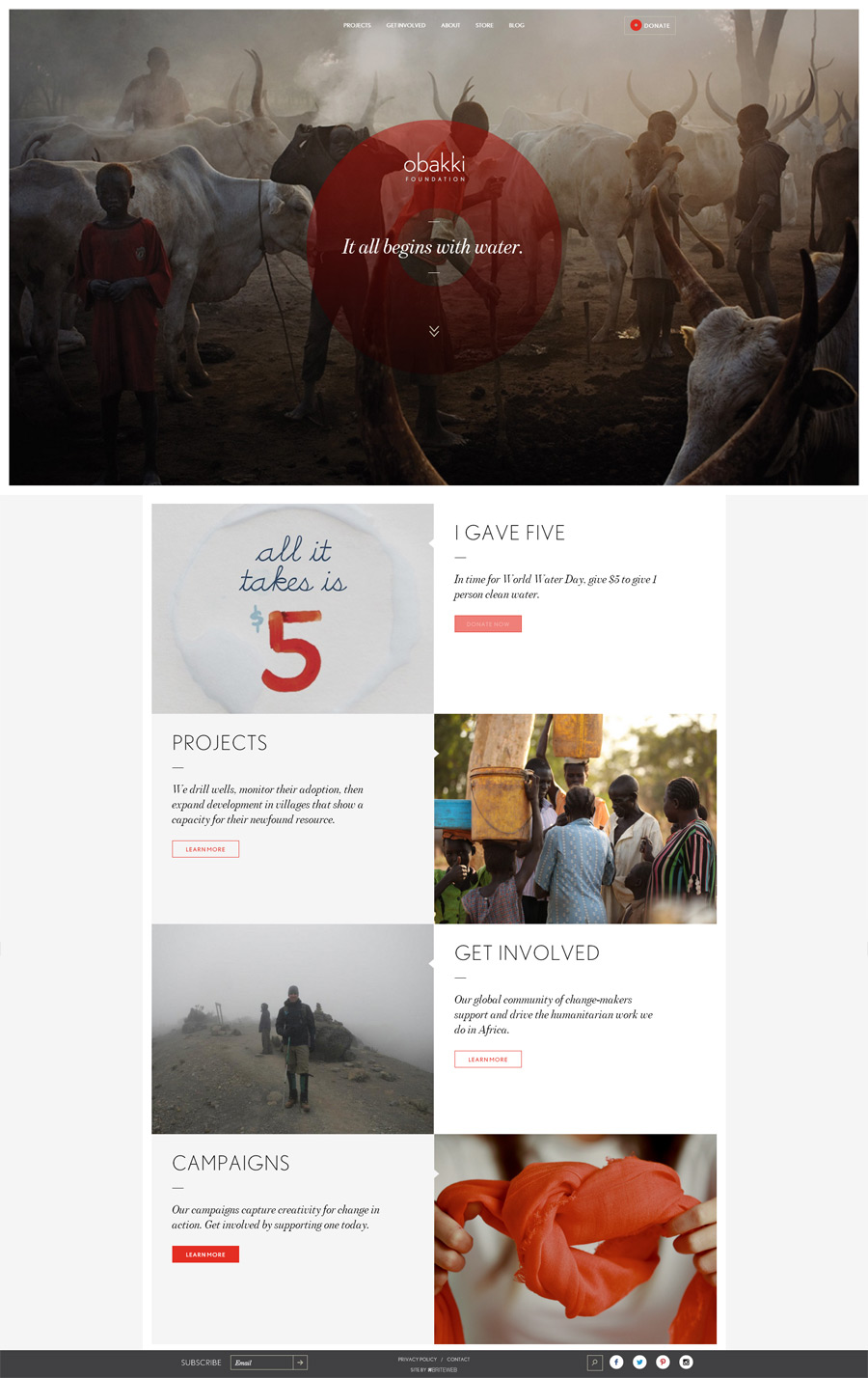Open the Privacy Policy footer link
This screenshot has height=1378, width=868.
pyautogui.click(x=418, y=1359)
